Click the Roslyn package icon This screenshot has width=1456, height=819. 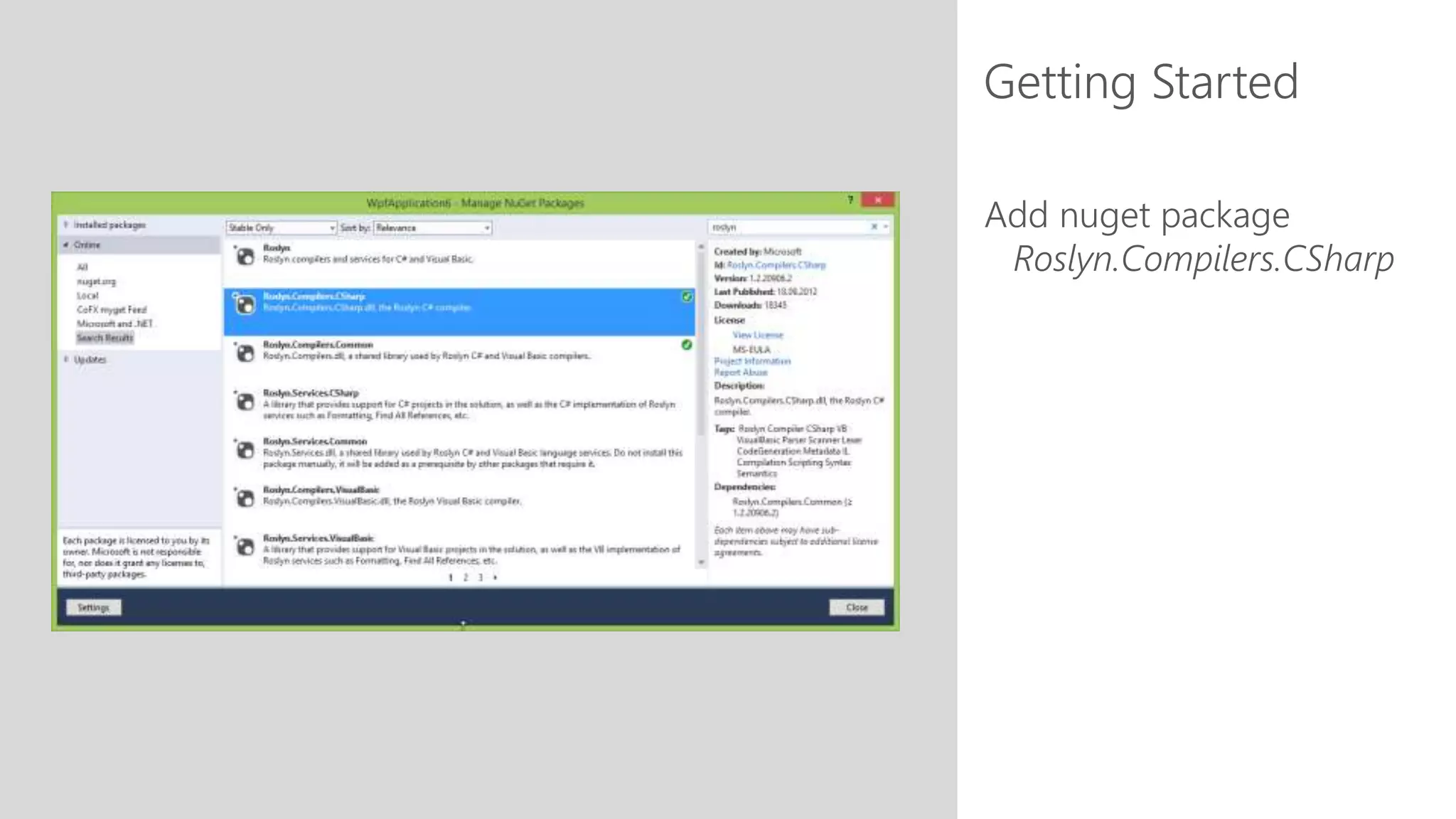point(245,256)
